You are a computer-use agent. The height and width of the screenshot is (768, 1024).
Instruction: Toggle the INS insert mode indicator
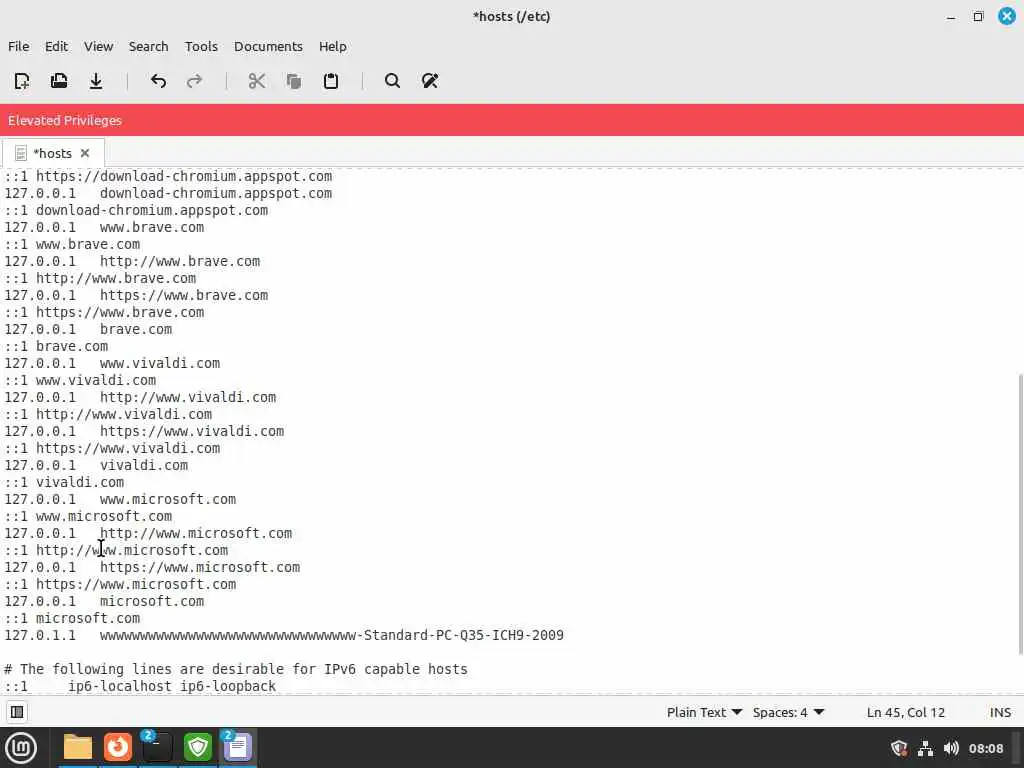point(1000,712)
